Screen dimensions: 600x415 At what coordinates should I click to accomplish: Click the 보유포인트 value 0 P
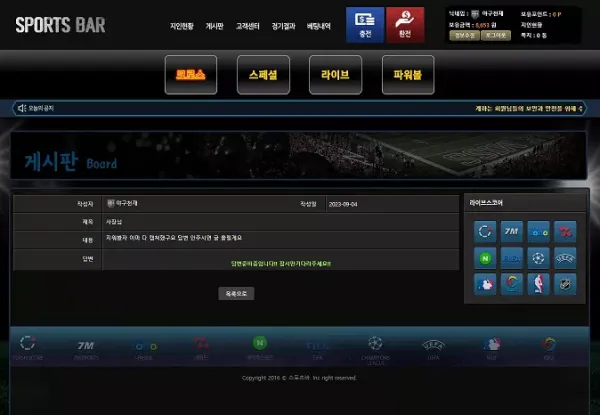(557, 15)
